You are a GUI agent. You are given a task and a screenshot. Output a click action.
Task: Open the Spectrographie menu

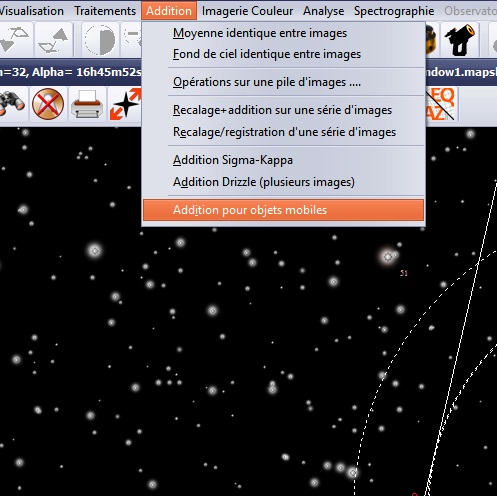(394, 11)
